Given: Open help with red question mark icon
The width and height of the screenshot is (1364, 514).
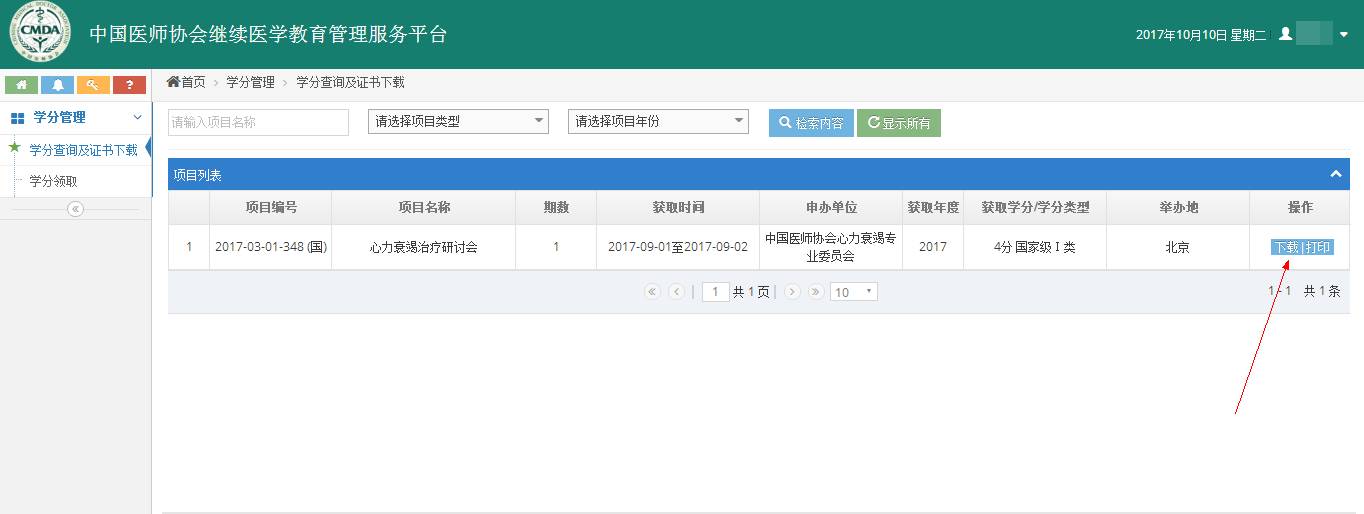Looking at the screenshot, I should (x=129, y=85).
